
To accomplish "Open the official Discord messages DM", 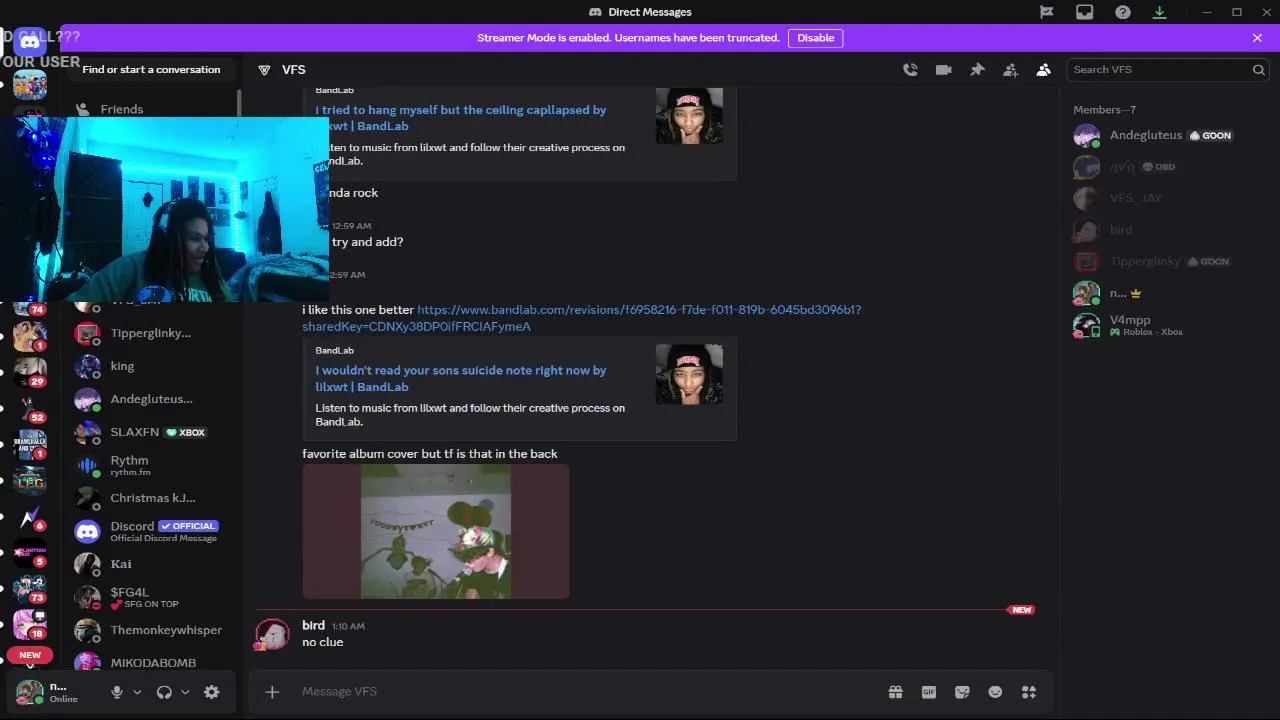I will (x=152, y=531).
